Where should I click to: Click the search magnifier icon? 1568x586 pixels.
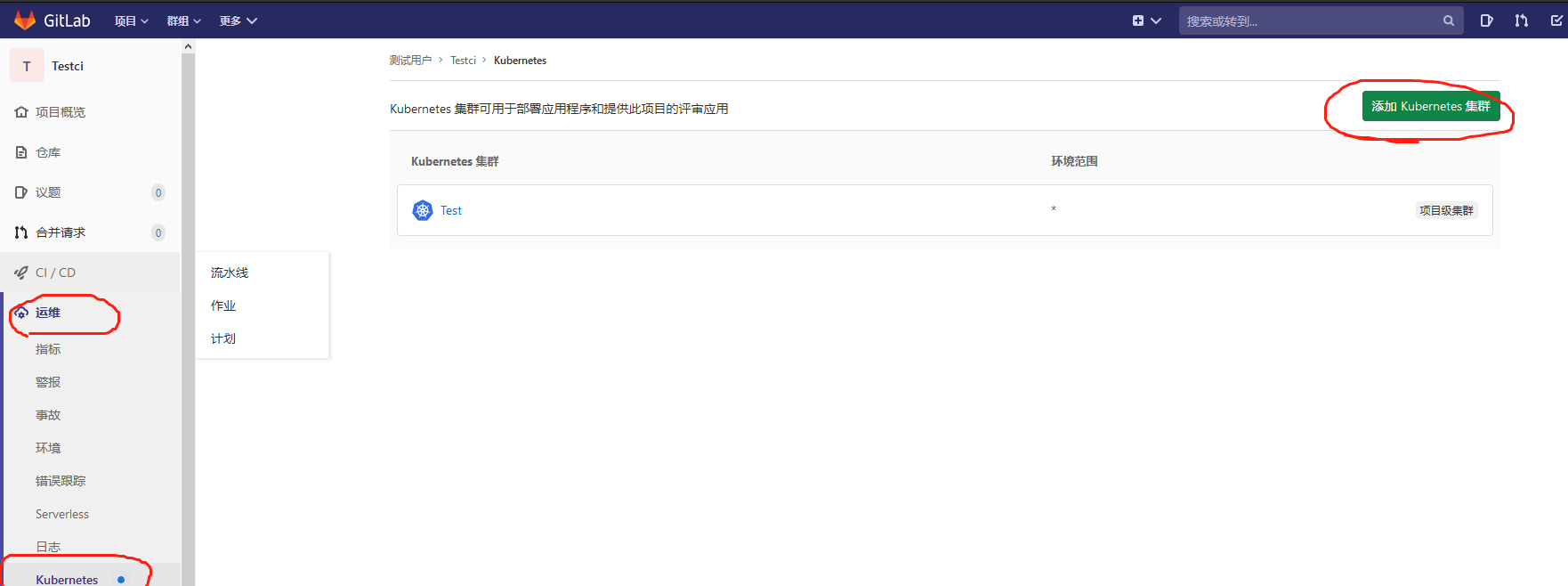[1449, 20]
